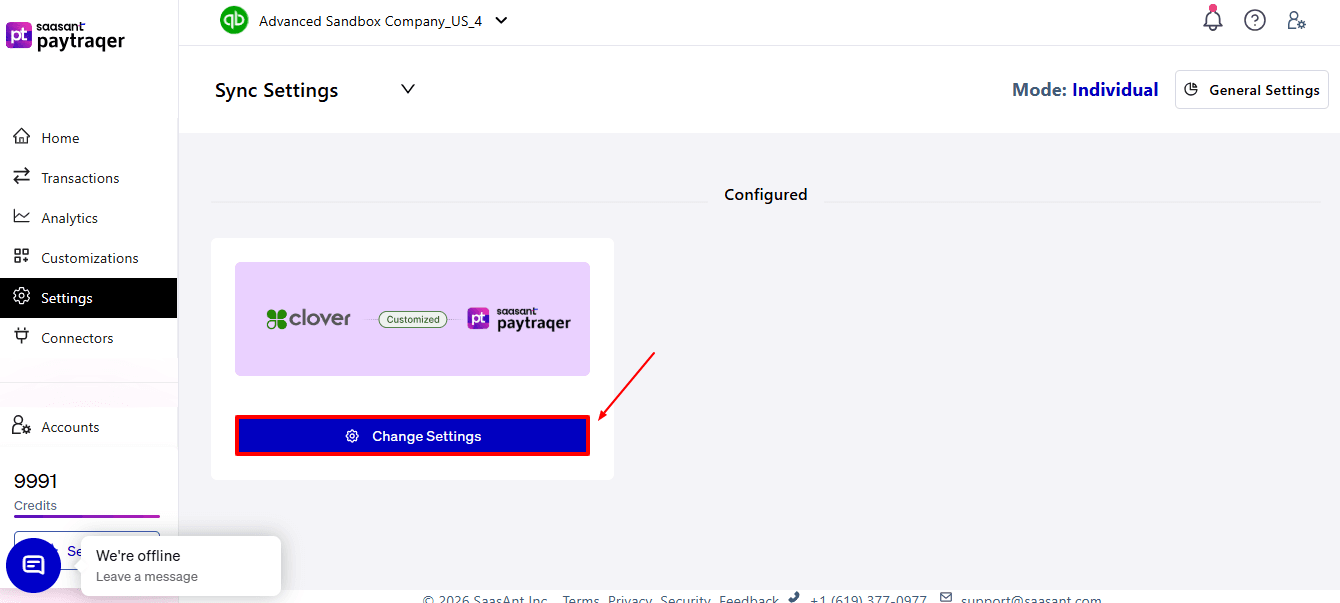Image resolution: width=1340 pixels, height=603 pixels.
Task: Click the Connectors plug icon
Action: [x=21, y=336]
